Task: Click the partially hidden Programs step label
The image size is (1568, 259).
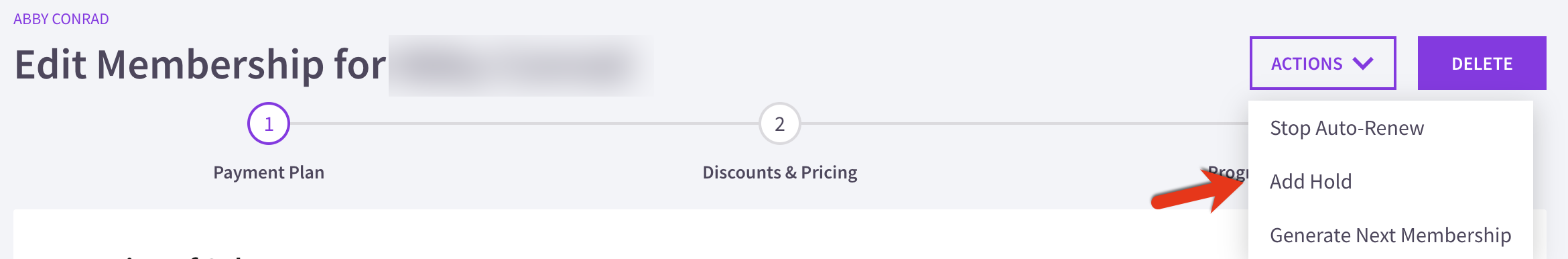Action: [x=1228, y=172]
